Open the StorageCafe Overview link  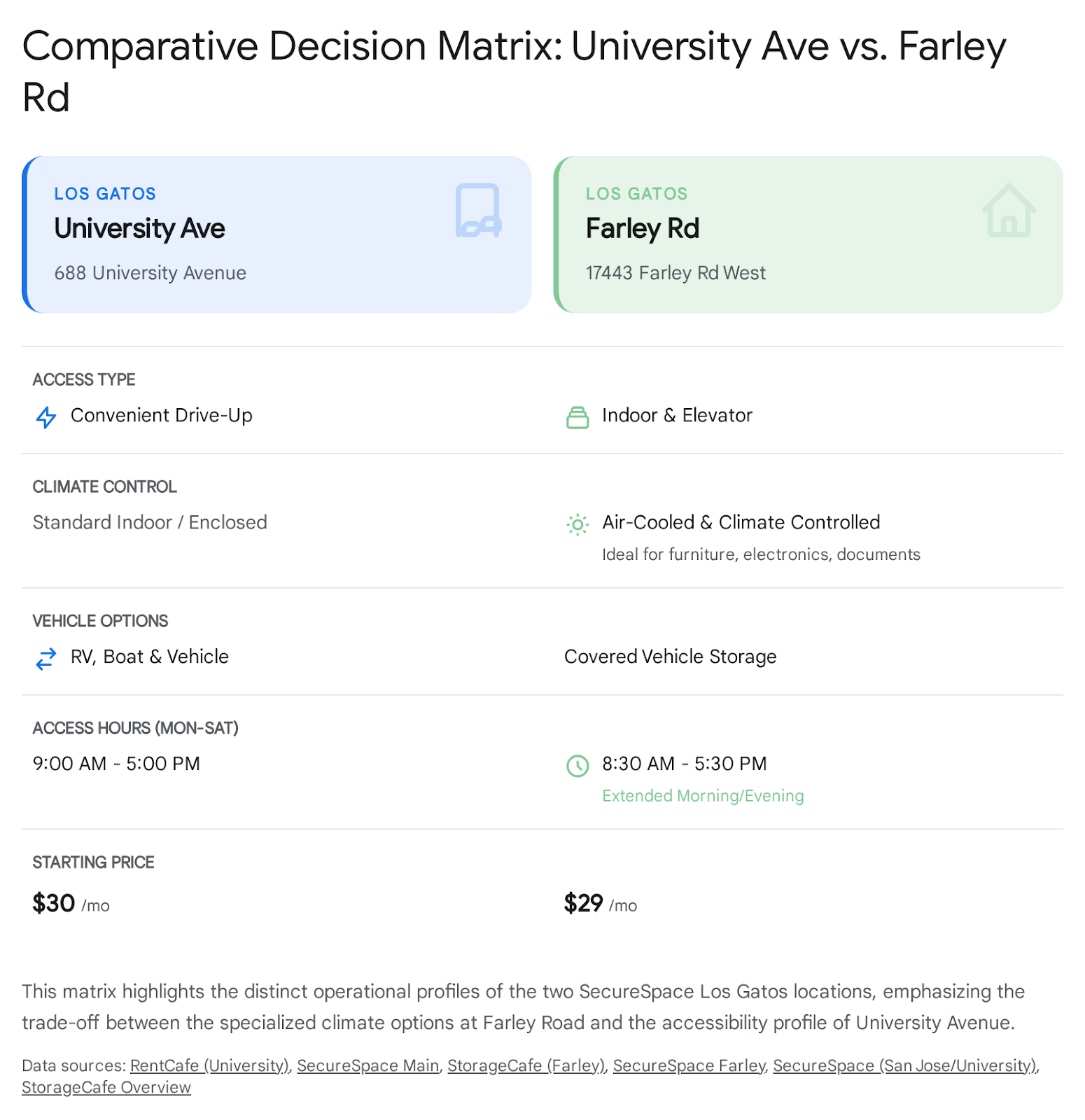click(x=106, y=1087)
